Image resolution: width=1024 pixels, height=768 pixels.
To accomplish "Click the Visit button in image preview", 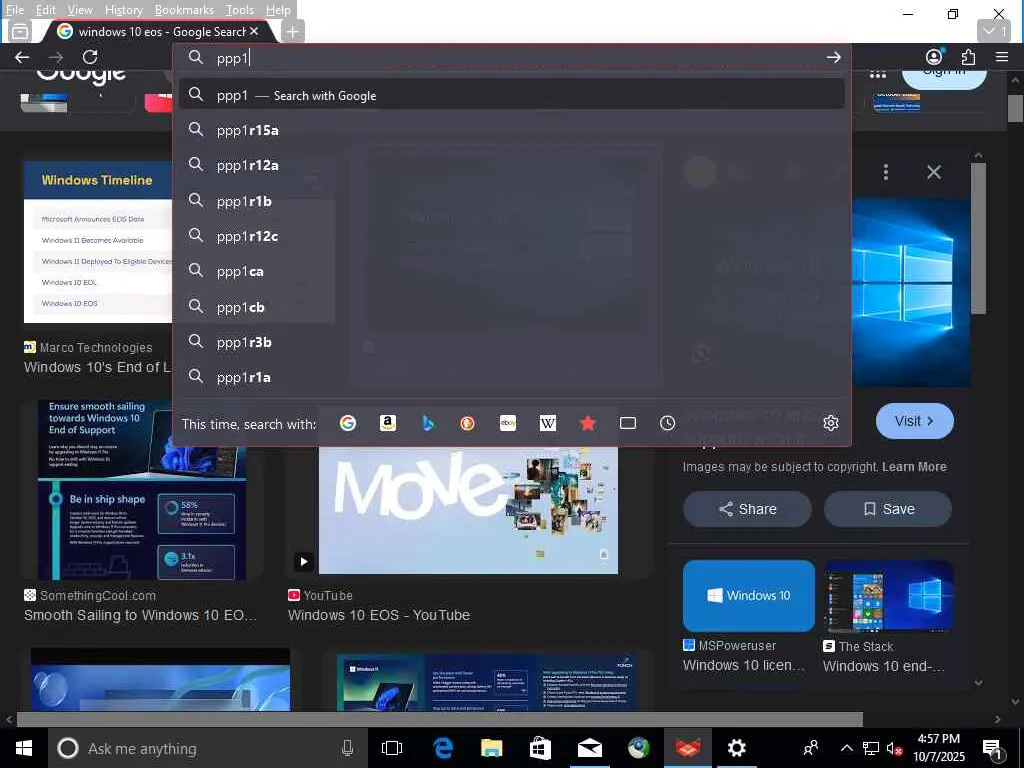I will click(x=914, y=421).
